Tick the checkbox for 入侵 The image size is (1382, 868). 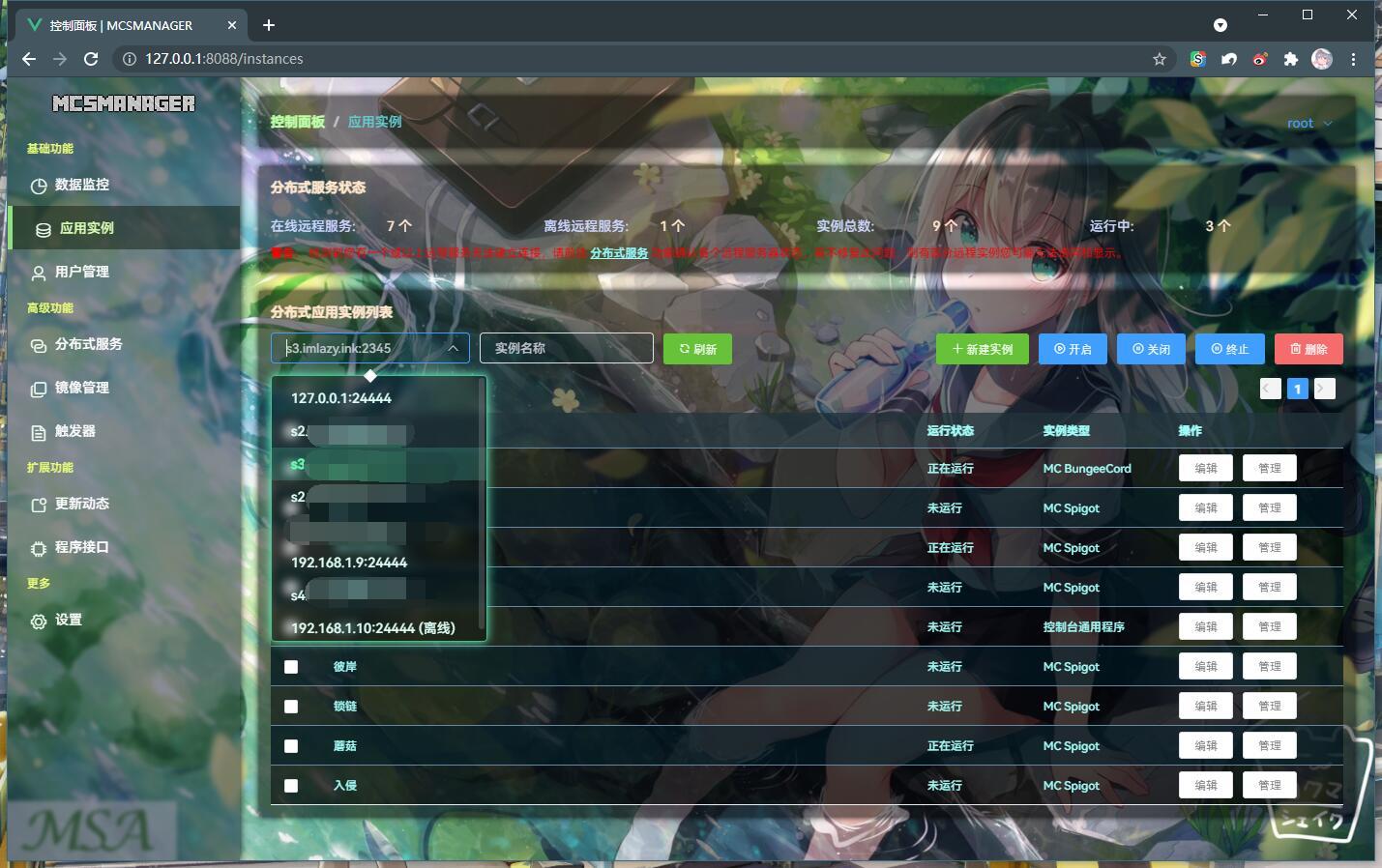click(x=291, y=786)
